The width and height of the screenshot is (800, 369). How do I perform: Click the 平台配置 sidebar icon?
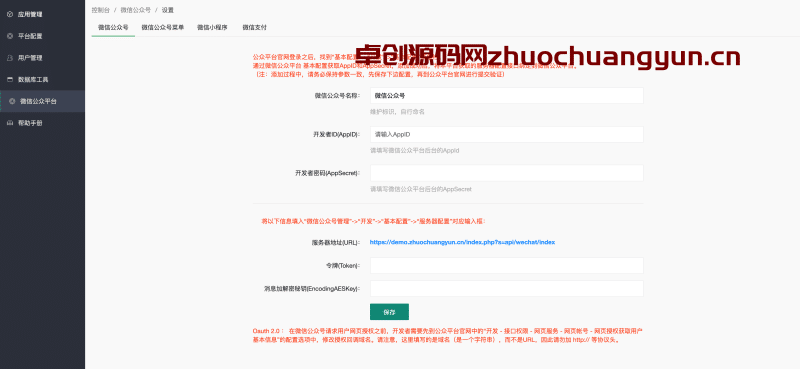point(10,36)
